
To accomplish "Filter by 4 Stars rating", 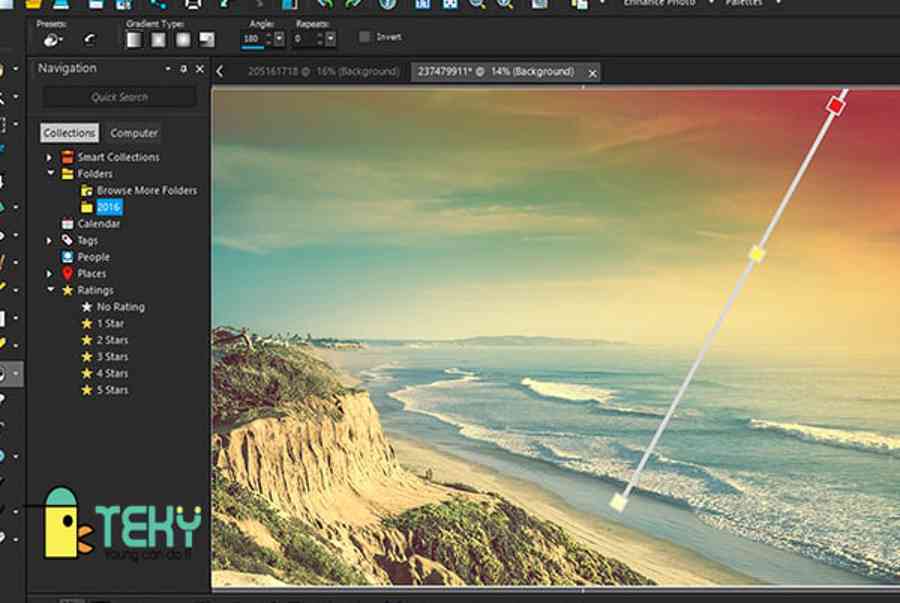I will tap(112, 374).
